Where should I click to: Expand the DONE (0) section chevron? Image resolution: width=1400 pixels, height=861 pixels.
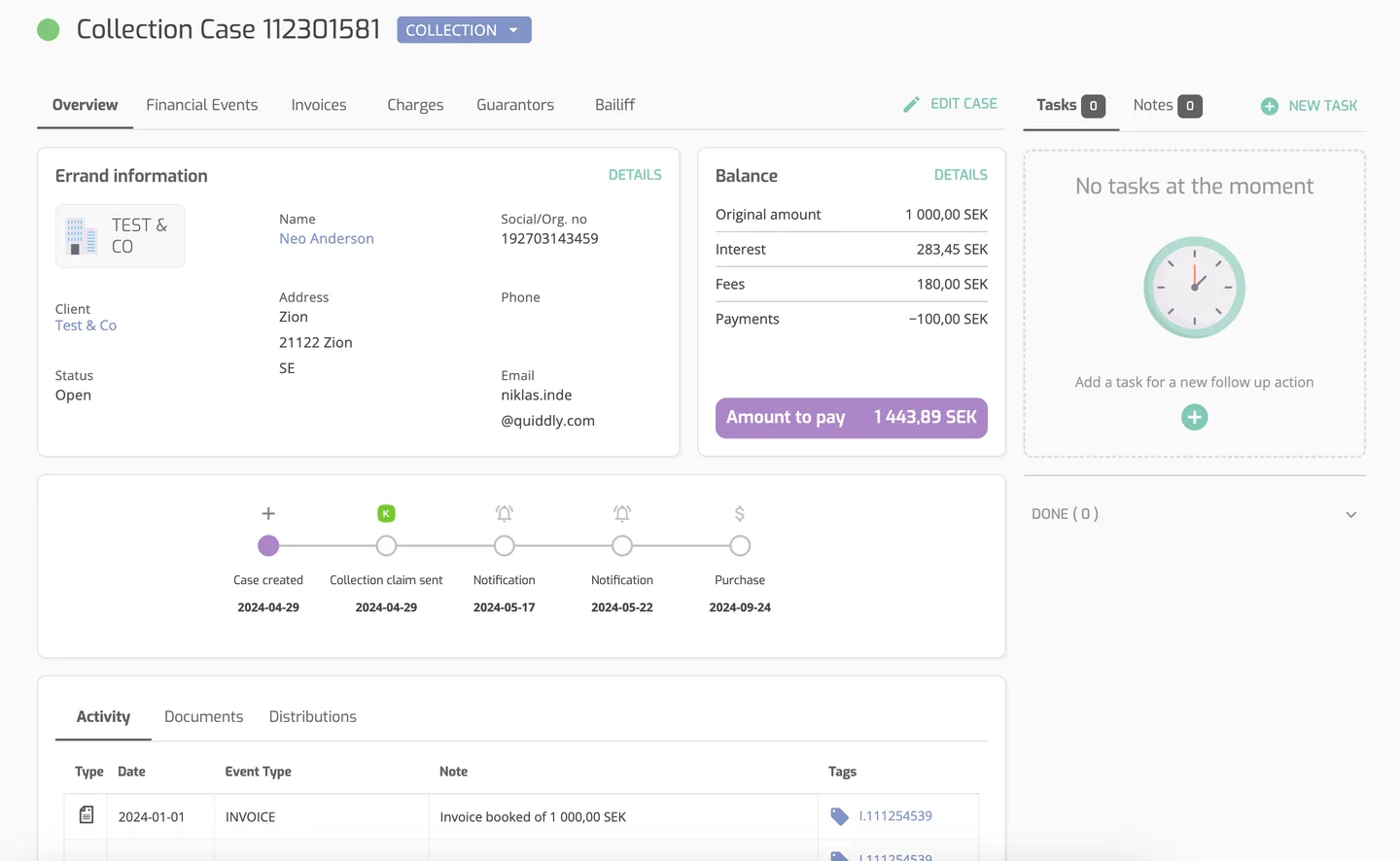pyautogui.click(x=1350, y=514)
